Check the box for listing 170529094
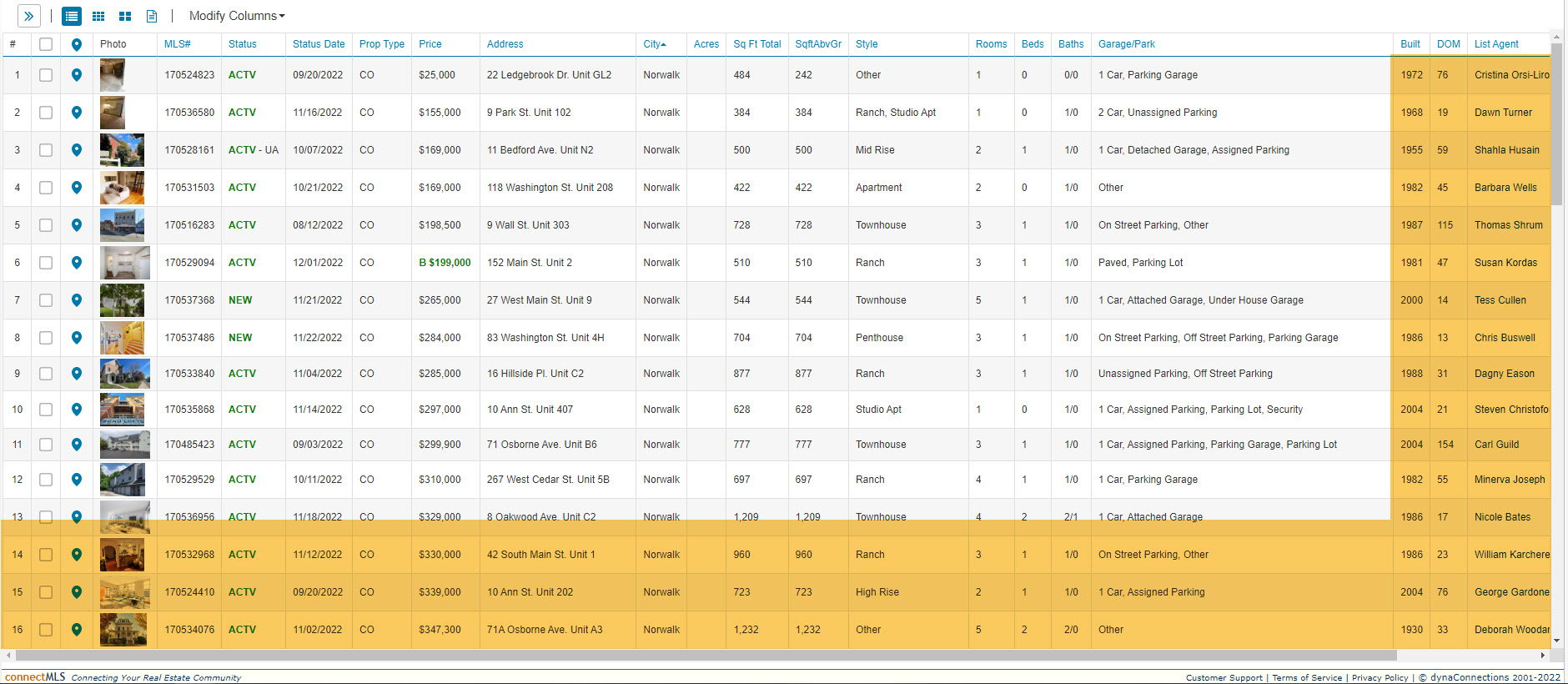This screenshot has height=684, width=1568. [x=46, y=263]
